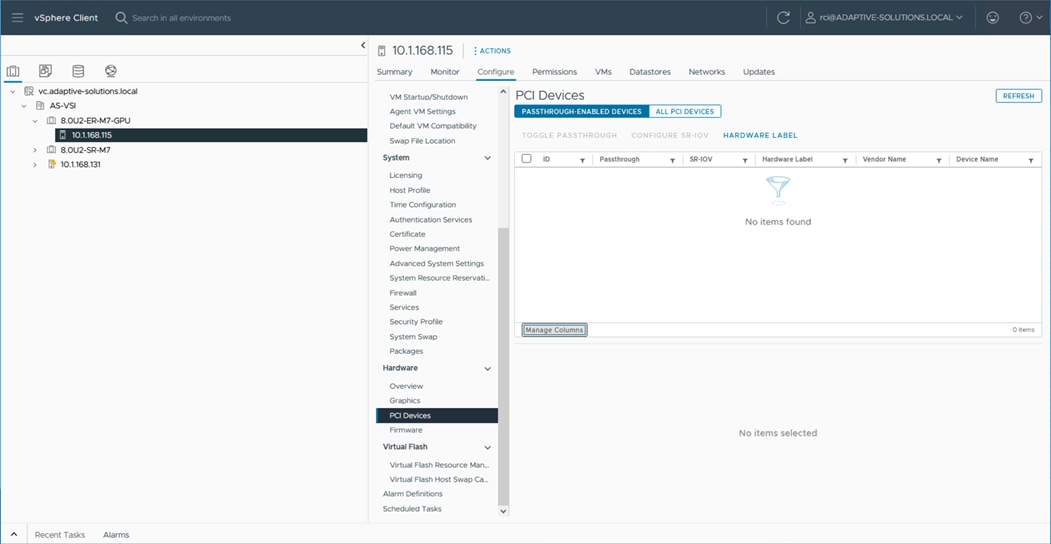Click the vCenter icon for vc.adaptive-solutions.local
Screen dimensions: 1051x544
(x=29, y=91)
